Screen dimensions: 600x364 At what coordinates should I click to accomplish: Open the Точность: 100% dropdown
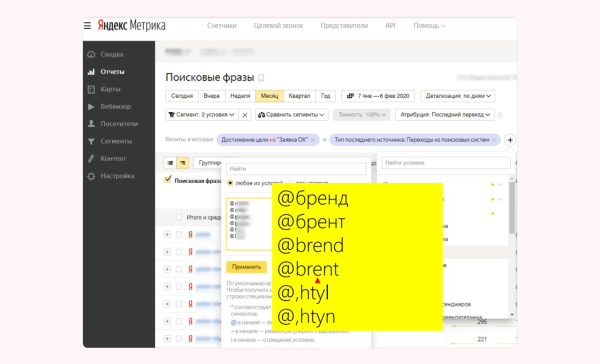point(362,115)
